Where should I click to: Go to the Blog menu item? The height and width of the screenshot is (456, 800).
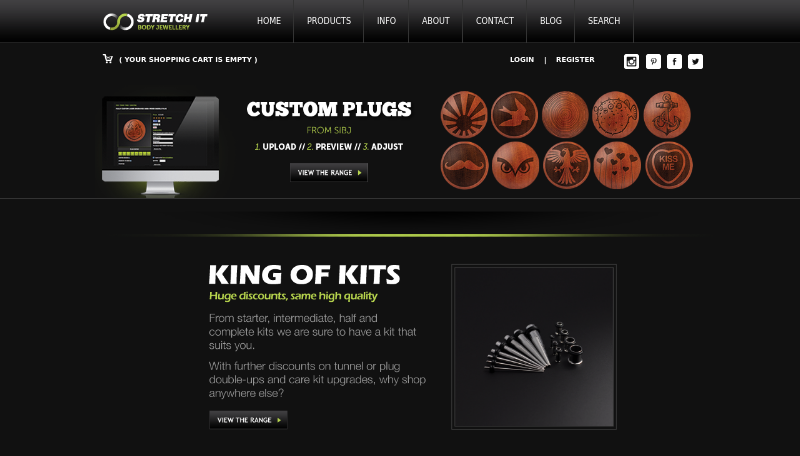click(551, 21)
